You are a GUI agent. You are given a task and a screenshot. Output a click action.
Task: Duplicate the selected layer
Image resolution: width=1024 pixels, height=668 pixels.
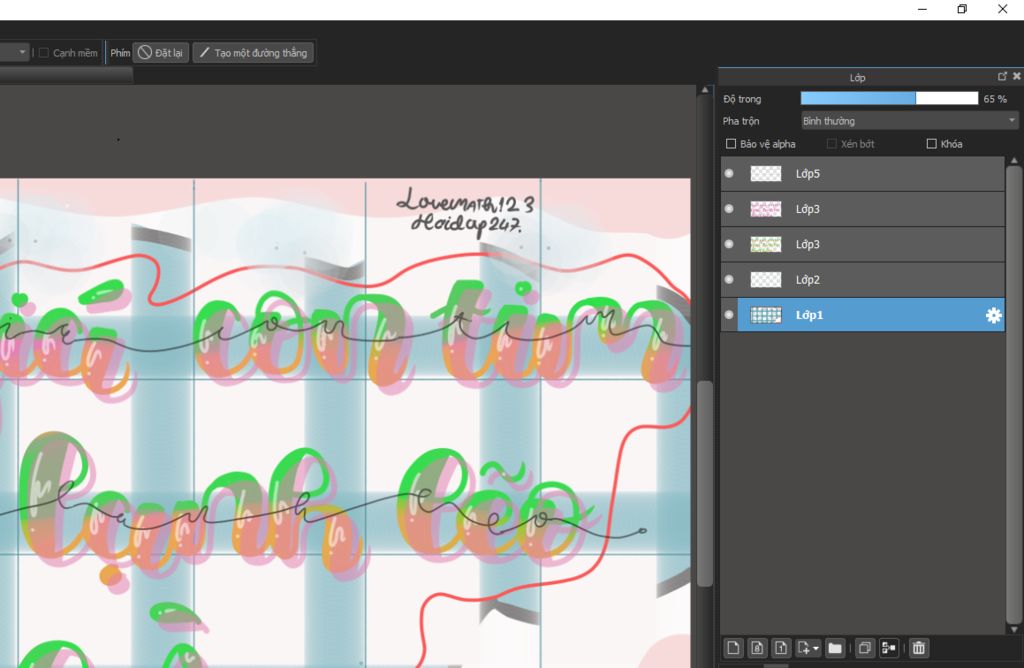[x=865, y=648]
